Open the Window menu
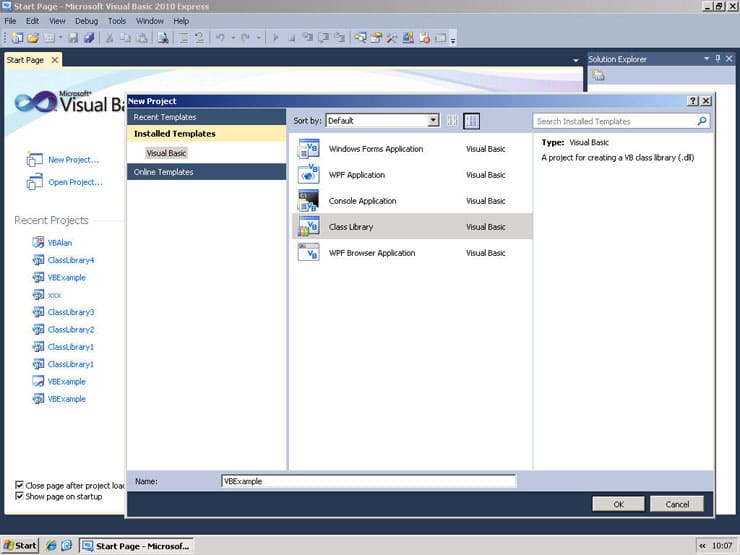 click(150, 21)
